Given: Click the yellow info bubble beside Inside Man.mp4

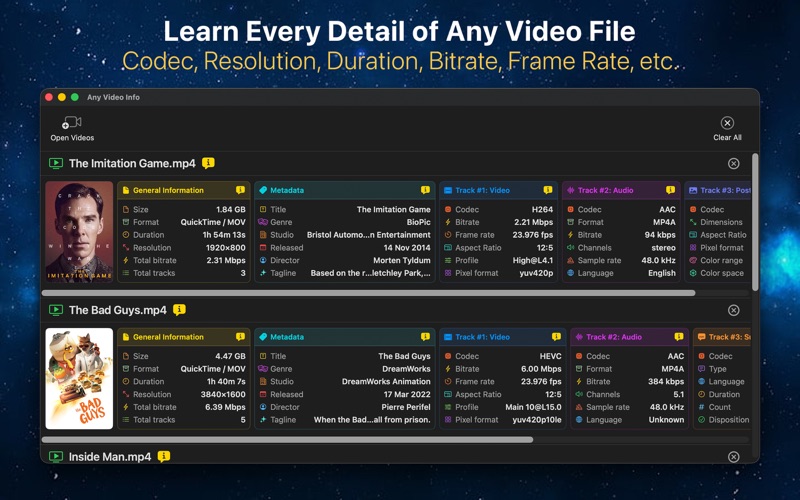Looking at the screenshot, I should click(164, 456).
